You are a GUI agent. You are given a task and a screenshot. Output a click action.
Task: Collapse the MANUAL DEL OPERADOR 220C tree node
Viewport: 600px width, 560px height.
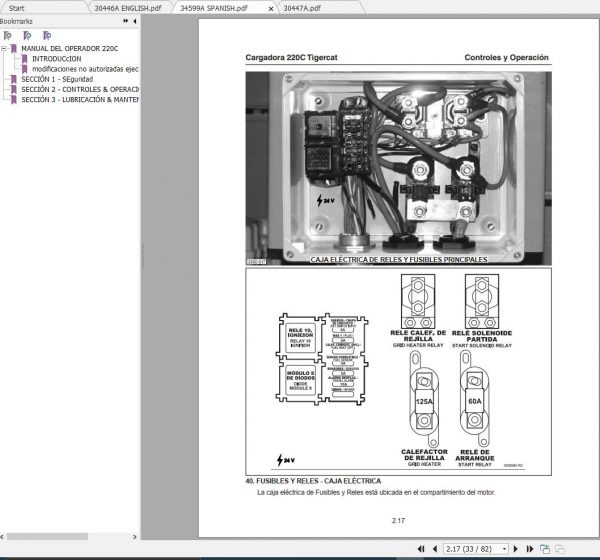4,49
